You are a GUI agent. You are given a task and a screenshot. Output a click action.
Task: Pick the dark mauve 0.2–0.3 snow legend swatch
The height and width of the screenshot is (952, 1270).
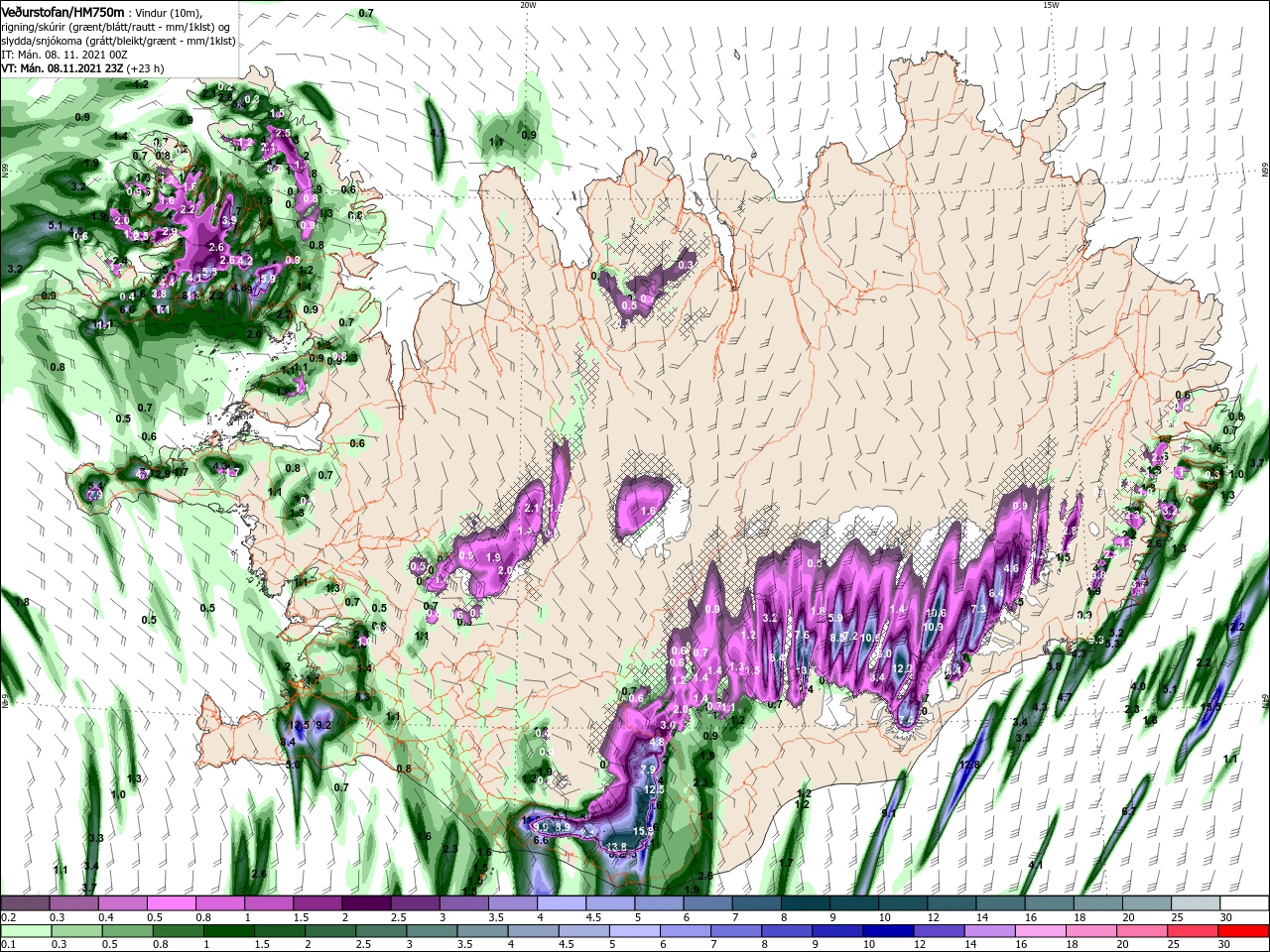pyautogui.click(x=25, y=903)
